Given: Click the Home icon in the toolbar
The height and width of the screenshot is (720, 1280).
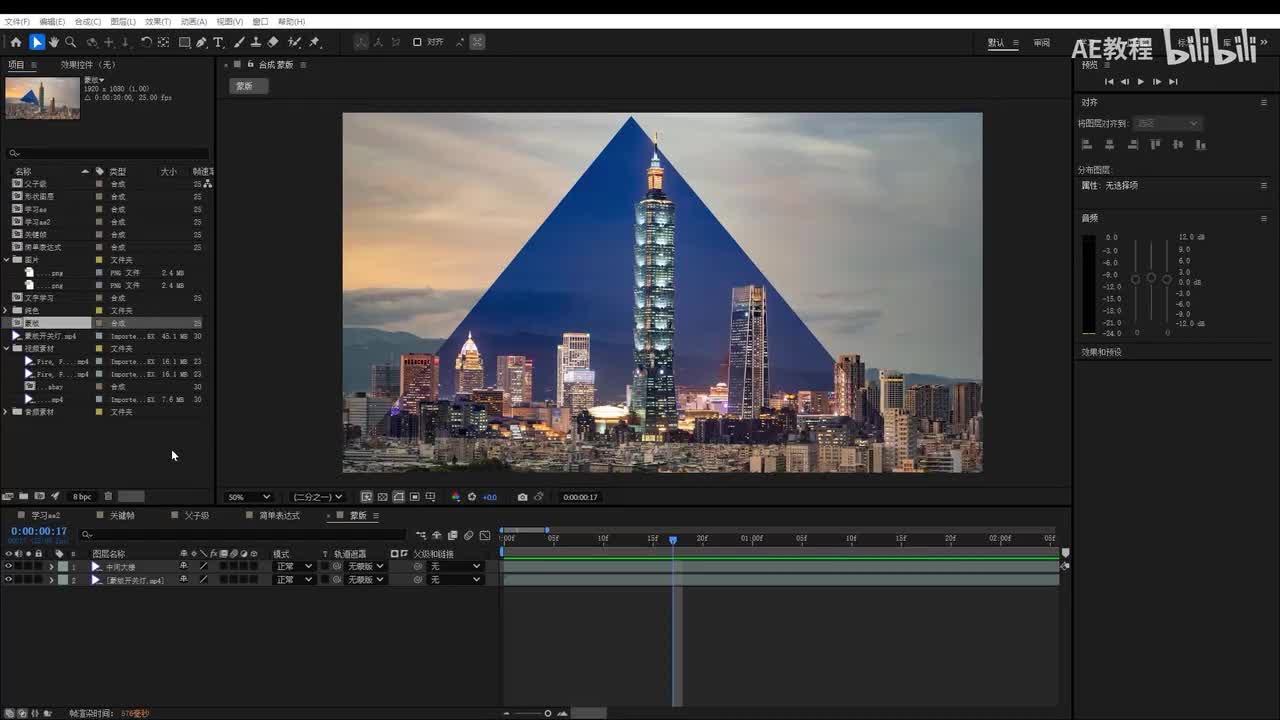Looking at the screenshot, I should click(16, 42).
